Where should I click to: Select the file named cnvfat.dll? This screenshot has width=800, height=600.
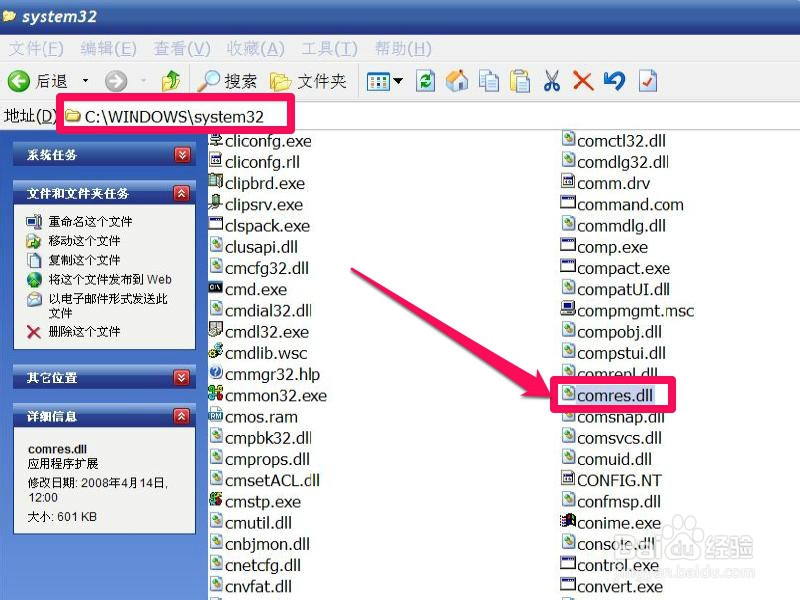pyautogui.click(x=258, y=586)
